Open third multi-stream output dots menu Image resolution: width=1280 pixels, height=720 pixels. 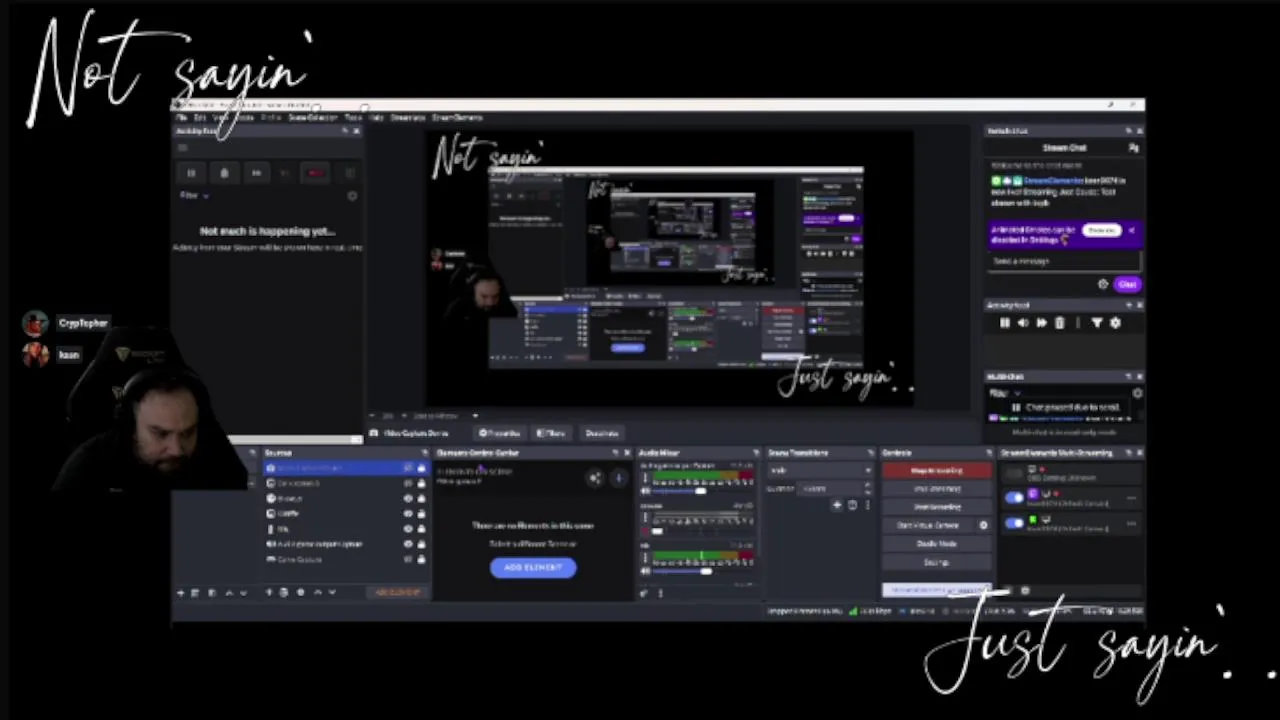(x=1132, y=524)
